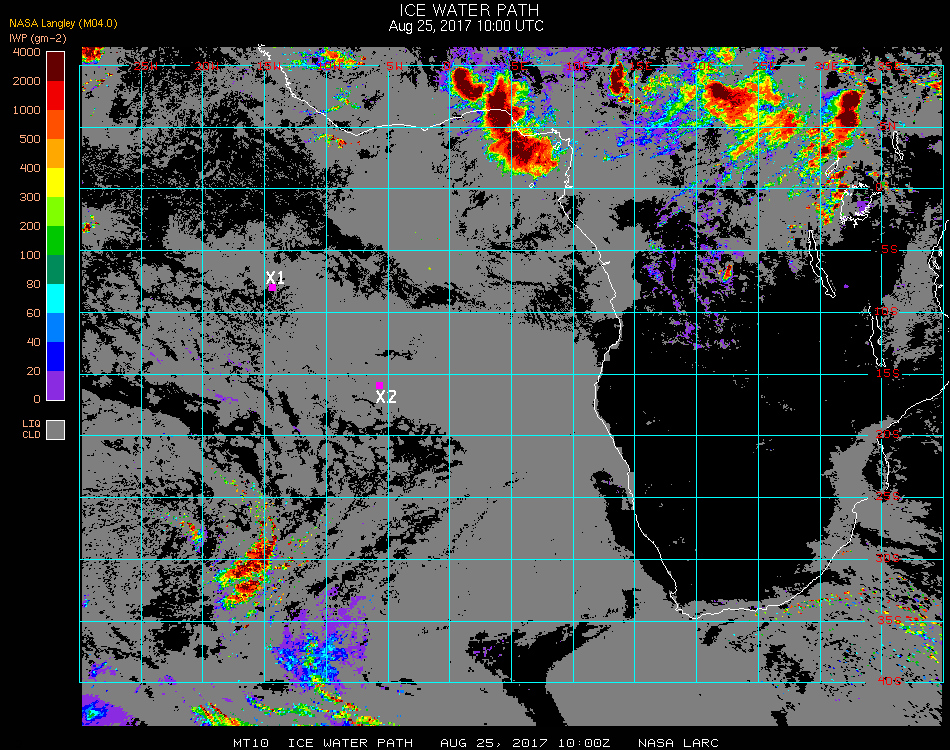The width and height of the screenshot is (950, 750).
Task: Click the legend value '4000'
Action: (27, 52)
